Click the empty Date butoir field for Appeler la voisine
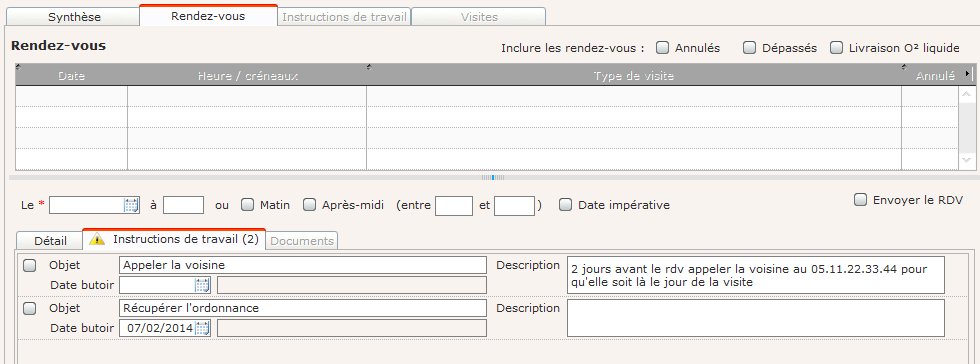 (x=158, y=285)
